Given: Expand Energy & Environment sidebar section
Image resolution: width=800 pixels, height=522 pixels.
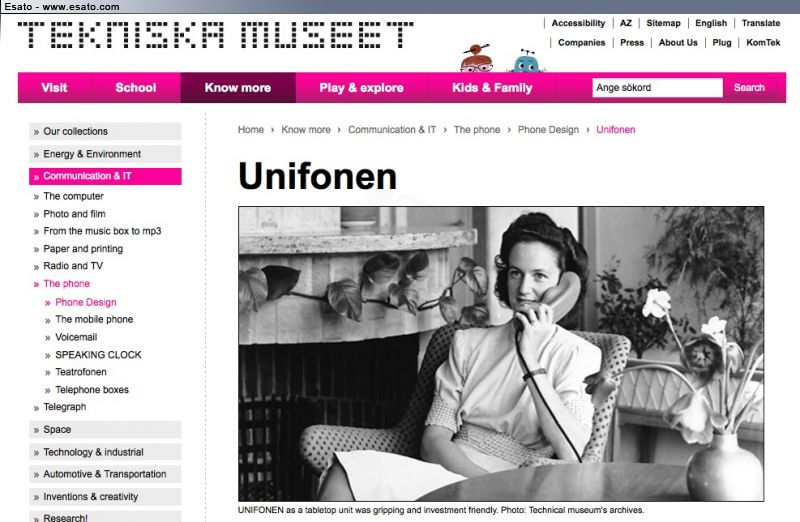Looking at the screenshot, I should pyautogui.click(x=105, y=154).
